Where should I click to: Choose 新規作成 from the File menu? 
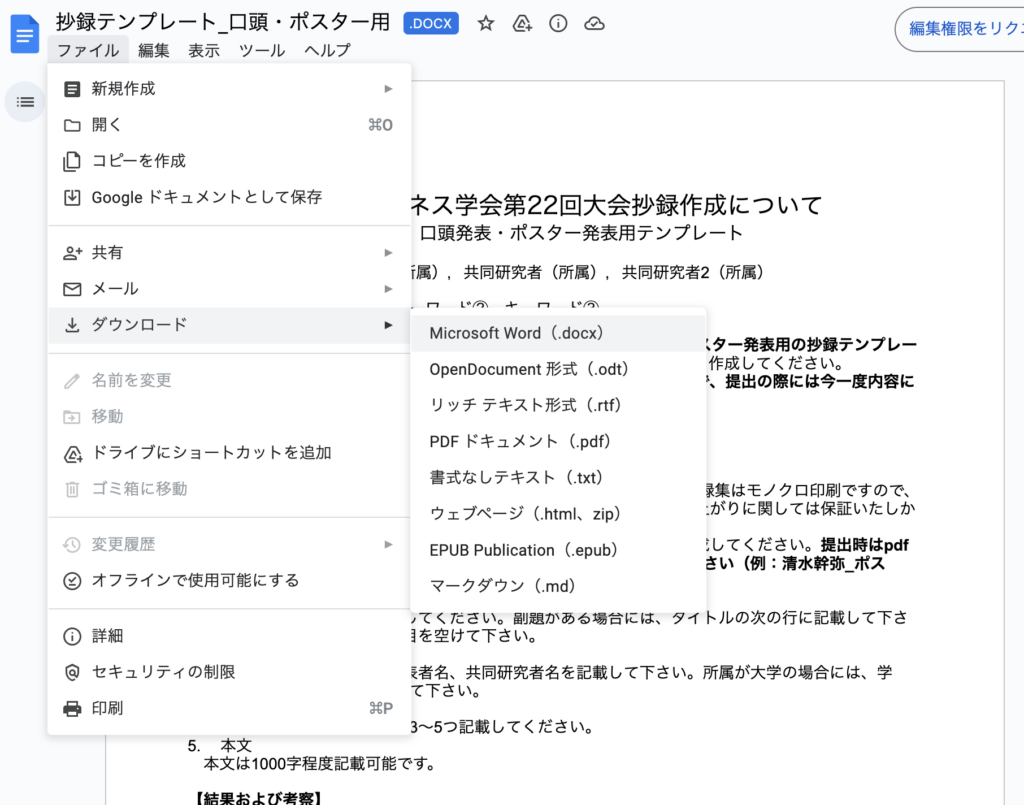pos(229,89)
